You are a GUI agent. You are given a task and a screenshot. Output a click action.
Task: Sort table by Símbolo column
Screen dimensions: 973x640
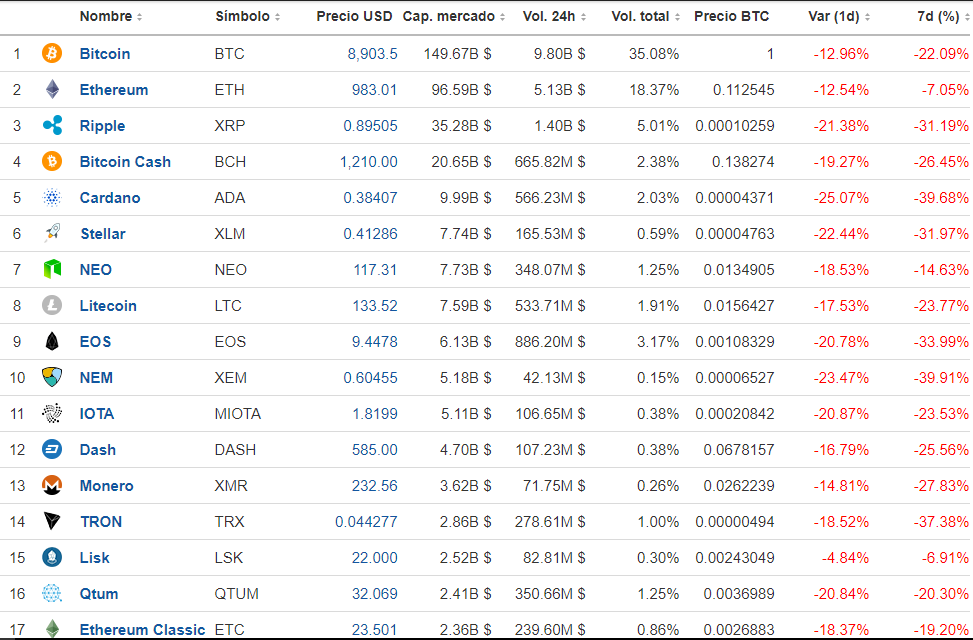coord(248,16)
